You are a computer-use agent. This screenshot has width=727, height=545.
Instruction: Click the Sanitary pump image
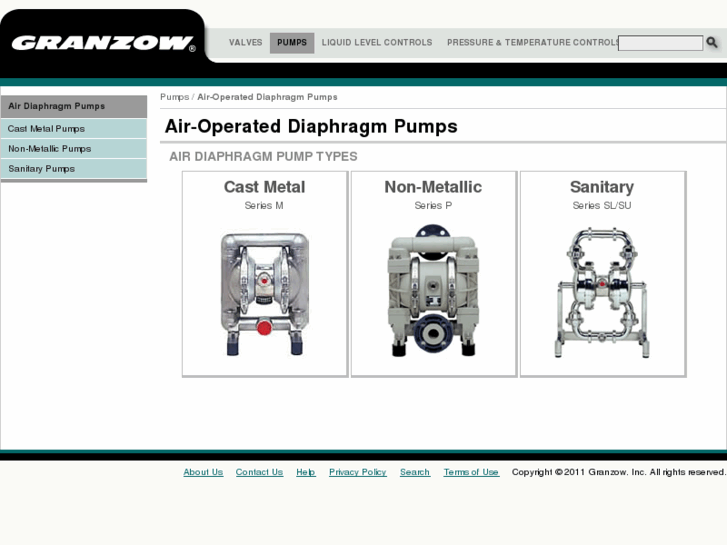point(602,293)
